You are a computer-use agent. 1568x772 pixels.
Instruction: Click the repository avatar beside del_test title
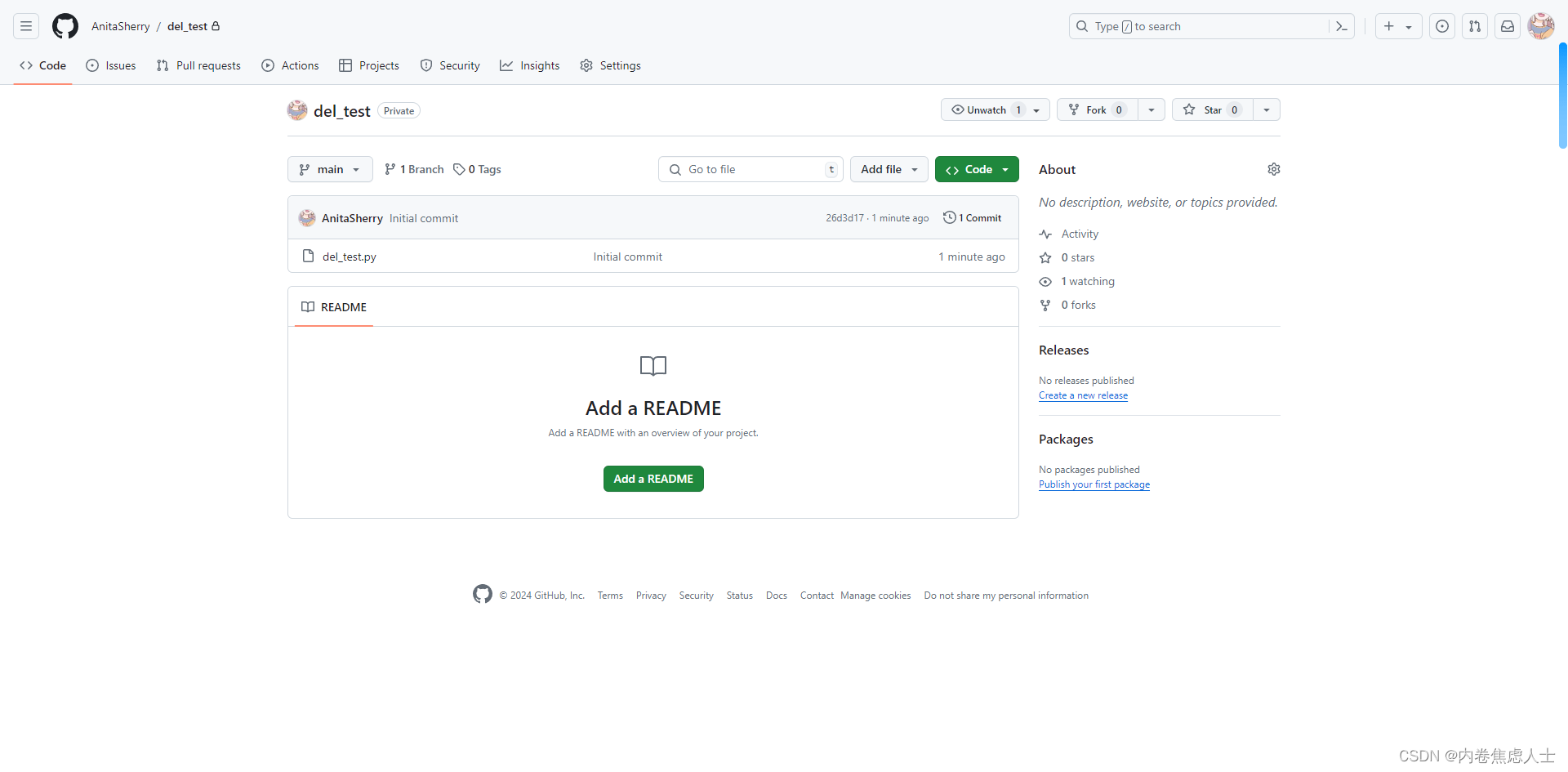pyautogui.click(x=297, y=110)
